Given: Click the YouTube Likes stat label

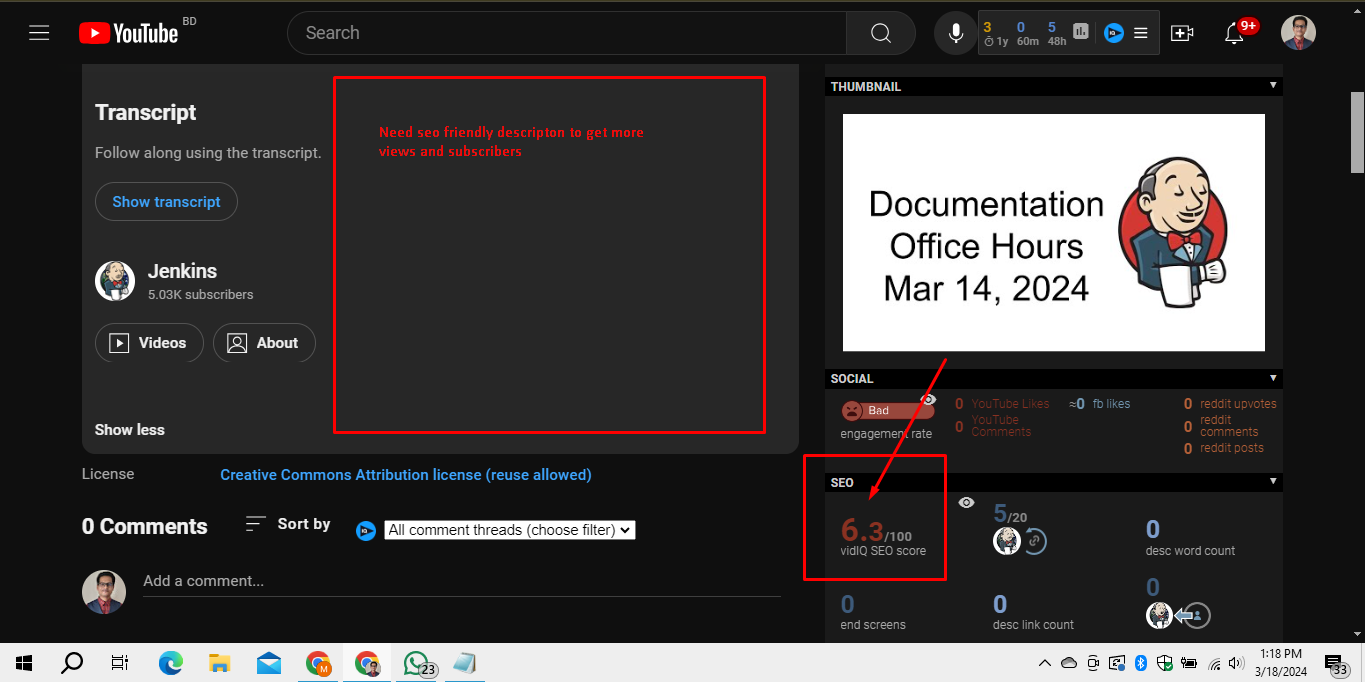Looking at the screenshot, I should coord(1010,404).
